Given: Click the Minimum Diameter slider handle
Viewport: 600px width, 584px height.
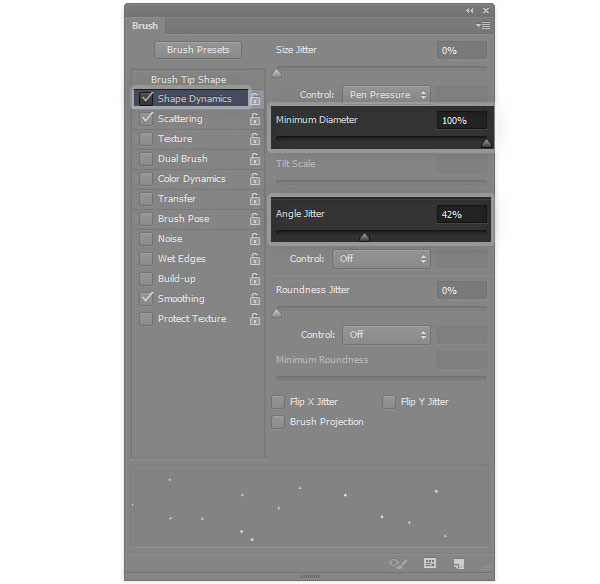Looking at the screenshot, I should click(x=486, y=143).
